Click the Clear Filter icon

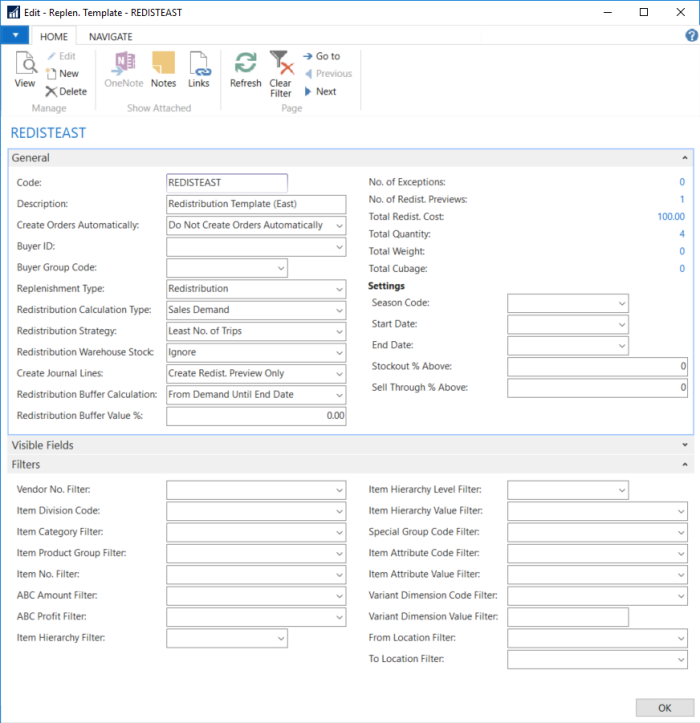[281, 72]
